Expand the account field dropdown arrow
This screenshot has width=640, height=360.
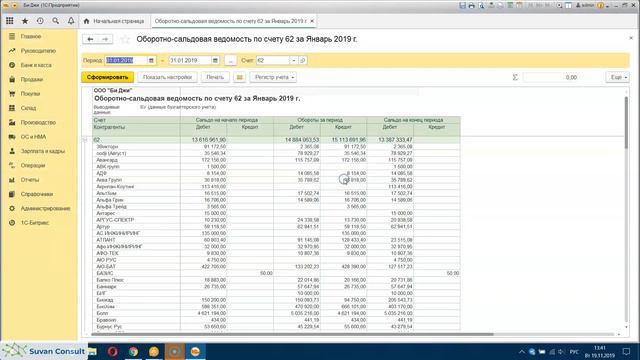[x=293, y=60]
